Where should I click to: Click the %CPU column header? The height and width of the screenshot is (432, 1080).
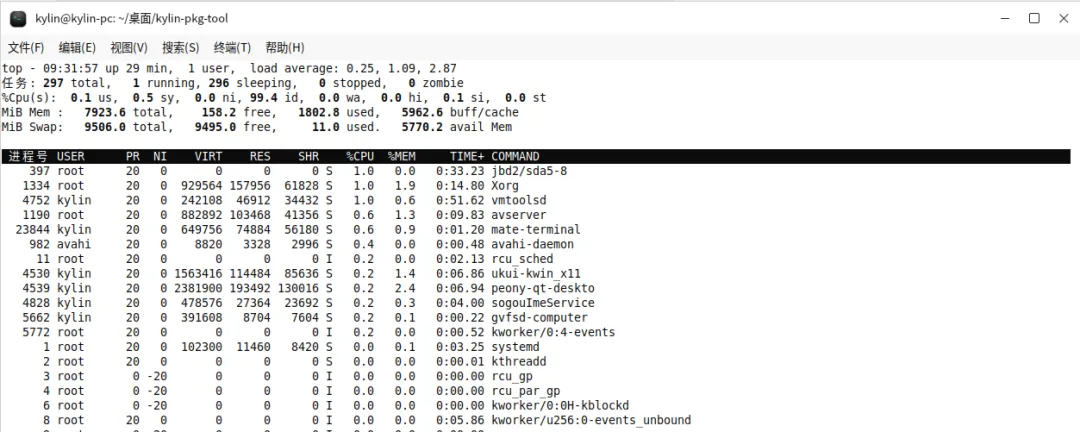360,156
